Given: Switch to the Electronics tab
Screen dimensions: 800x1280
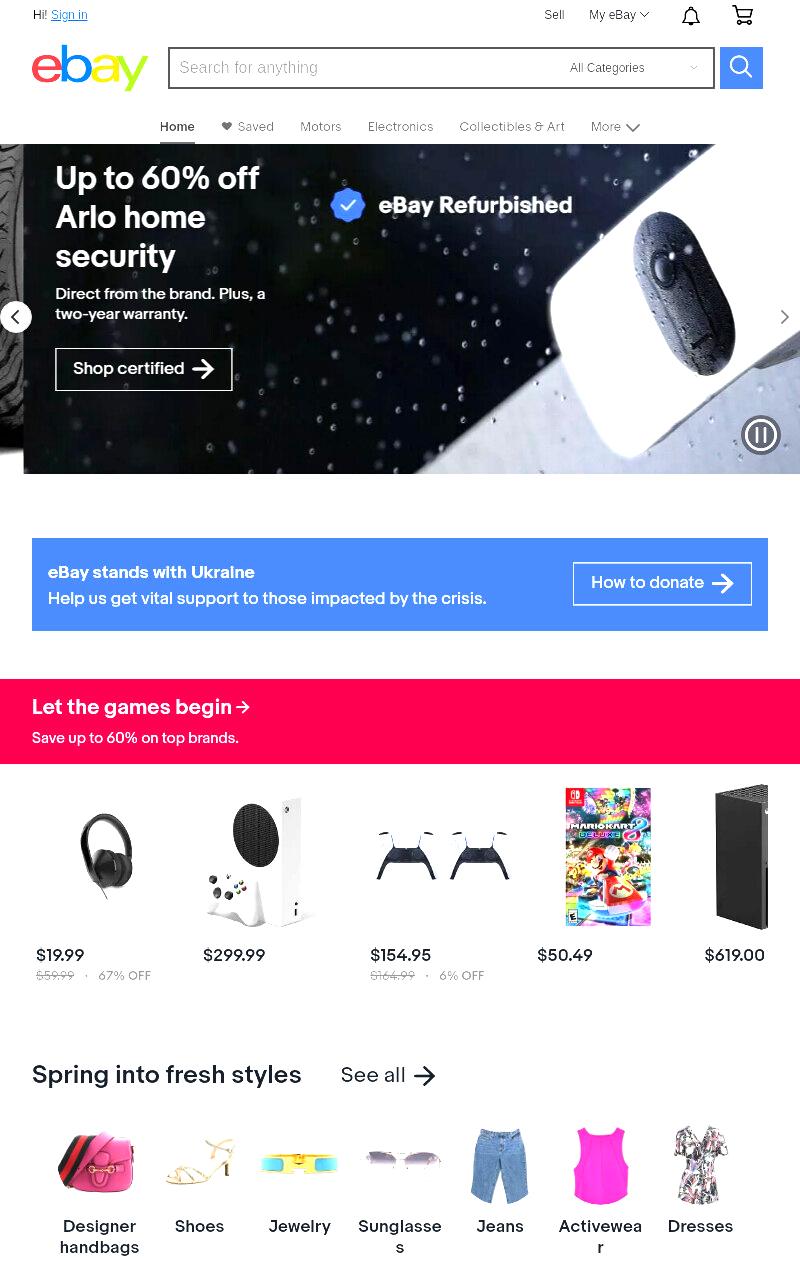Looking at the screenshot, I should click(400, 127).
